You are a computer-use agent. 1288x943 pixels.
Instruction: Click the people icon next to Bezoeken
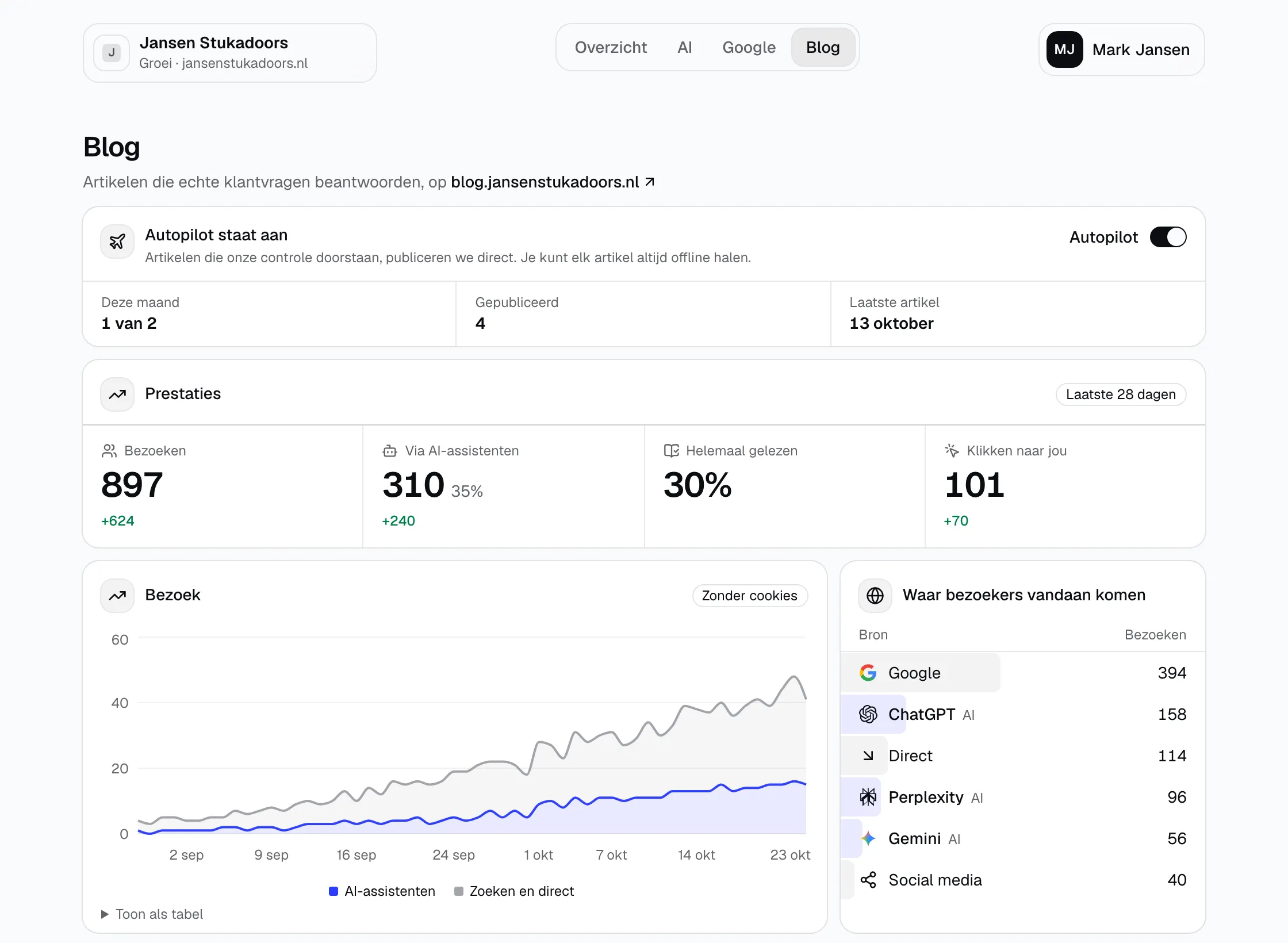109,451
